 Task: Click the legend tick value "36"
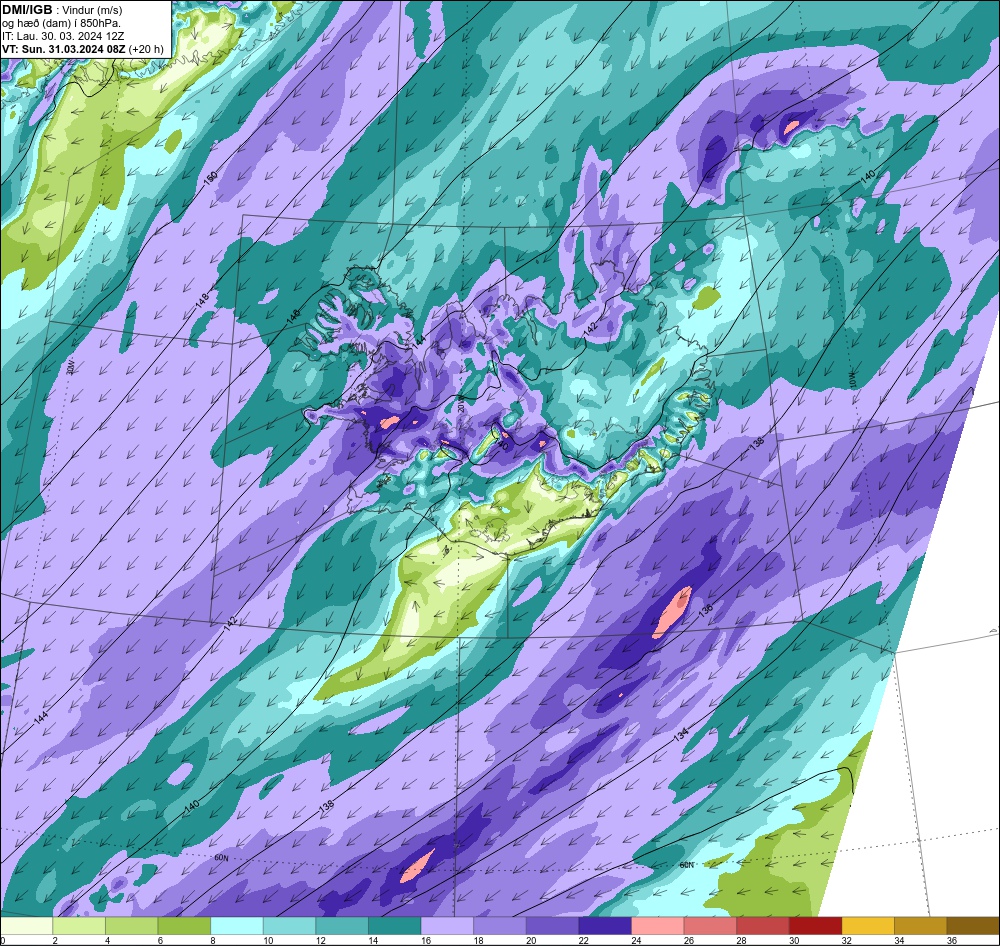coord(952,940)
